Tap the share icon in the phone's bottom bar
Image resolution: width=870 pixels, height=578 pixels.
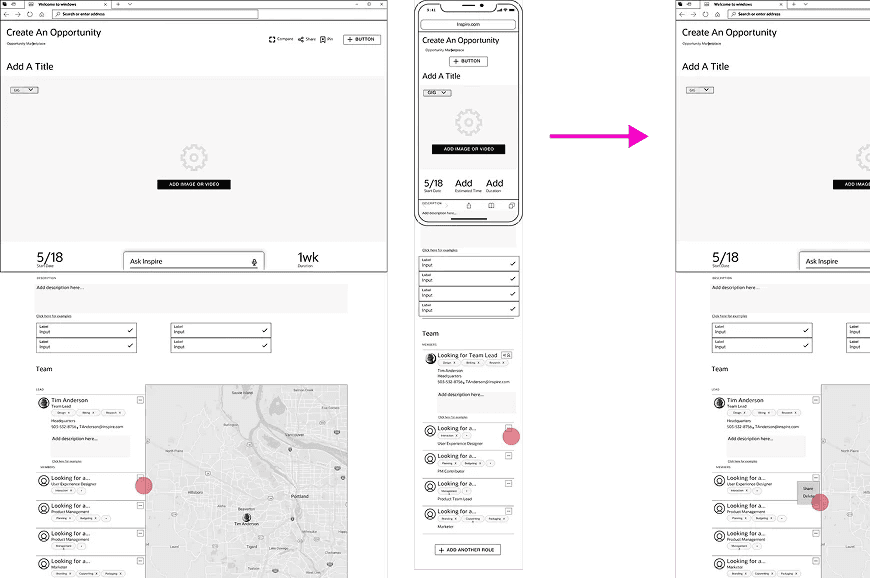tap(468, 205)
